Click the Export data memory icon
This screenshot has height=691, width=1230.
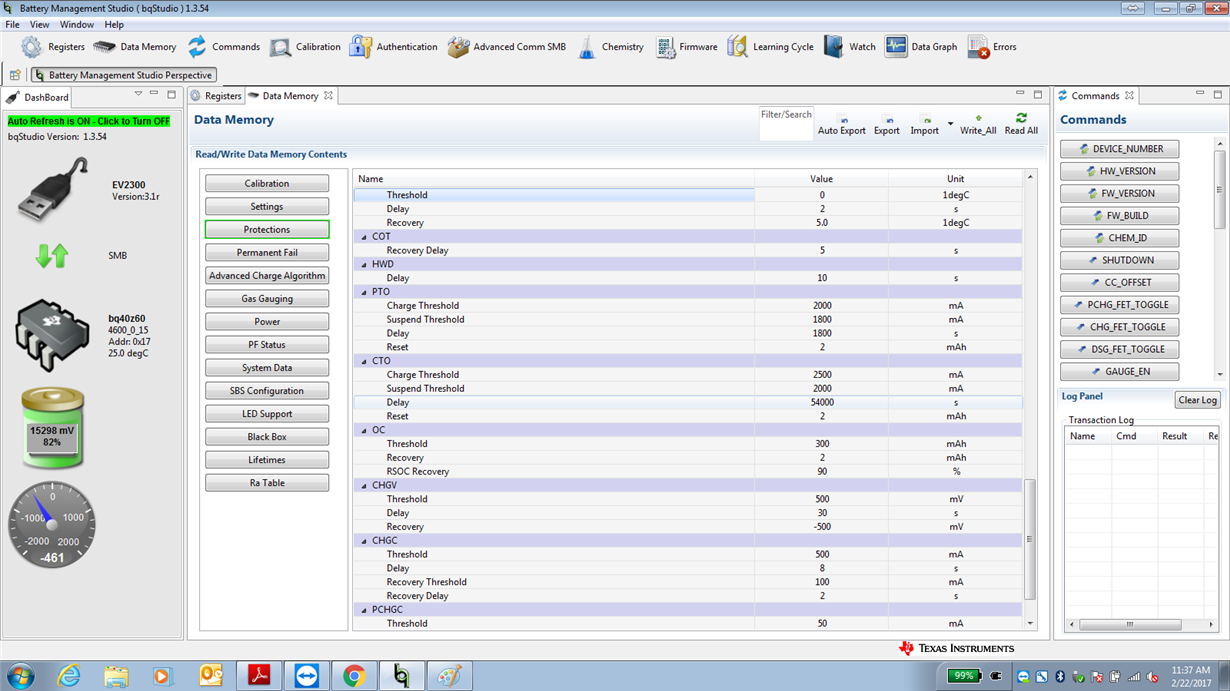tap(888, 120)
